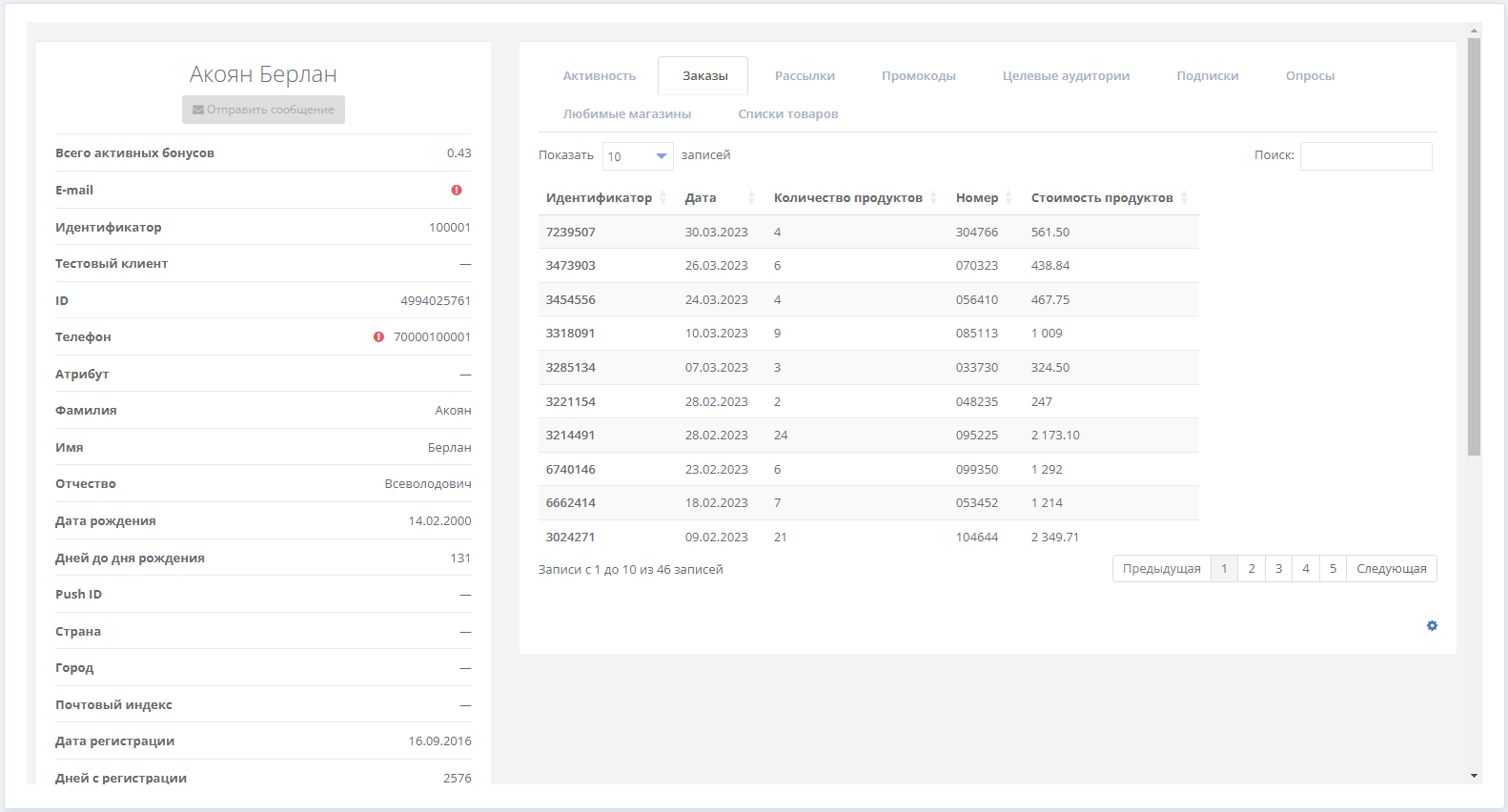The image size is (1508, 812).
Task: Click the page scroll-up arrow
Action: (1474, 30)
